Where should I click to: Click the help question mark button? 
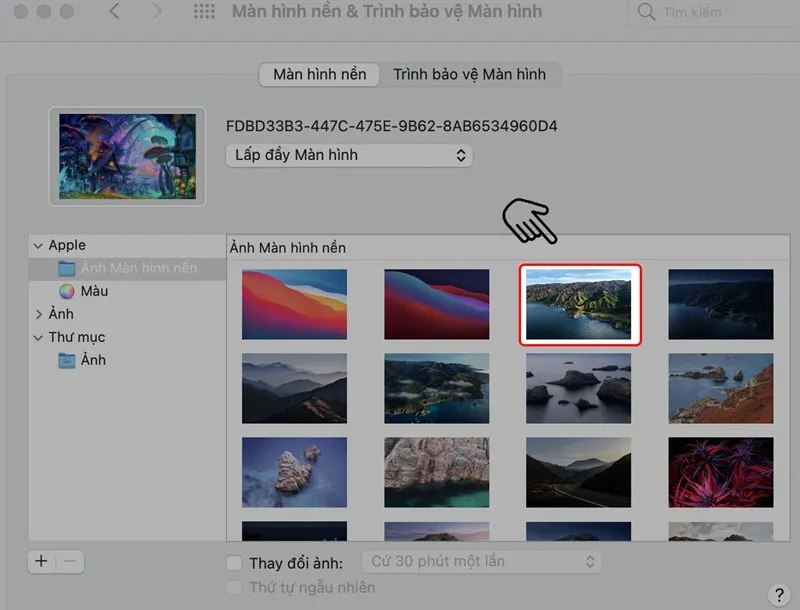[x=779, y=594]
